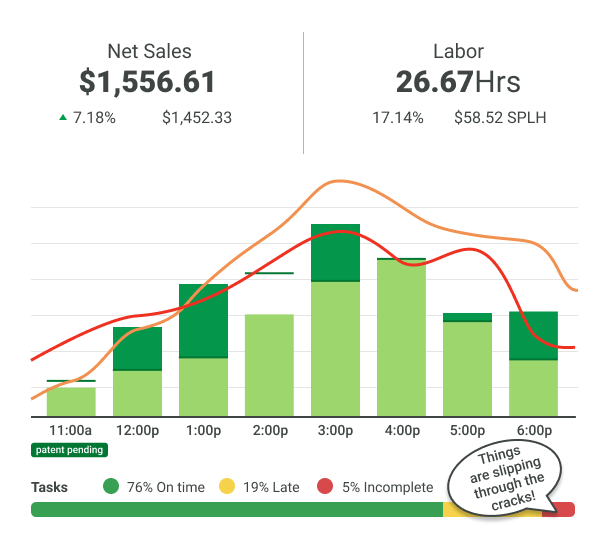Click the 5:00p bar in chart
Viewport: 606px width, 553px height.
[467, 366]
